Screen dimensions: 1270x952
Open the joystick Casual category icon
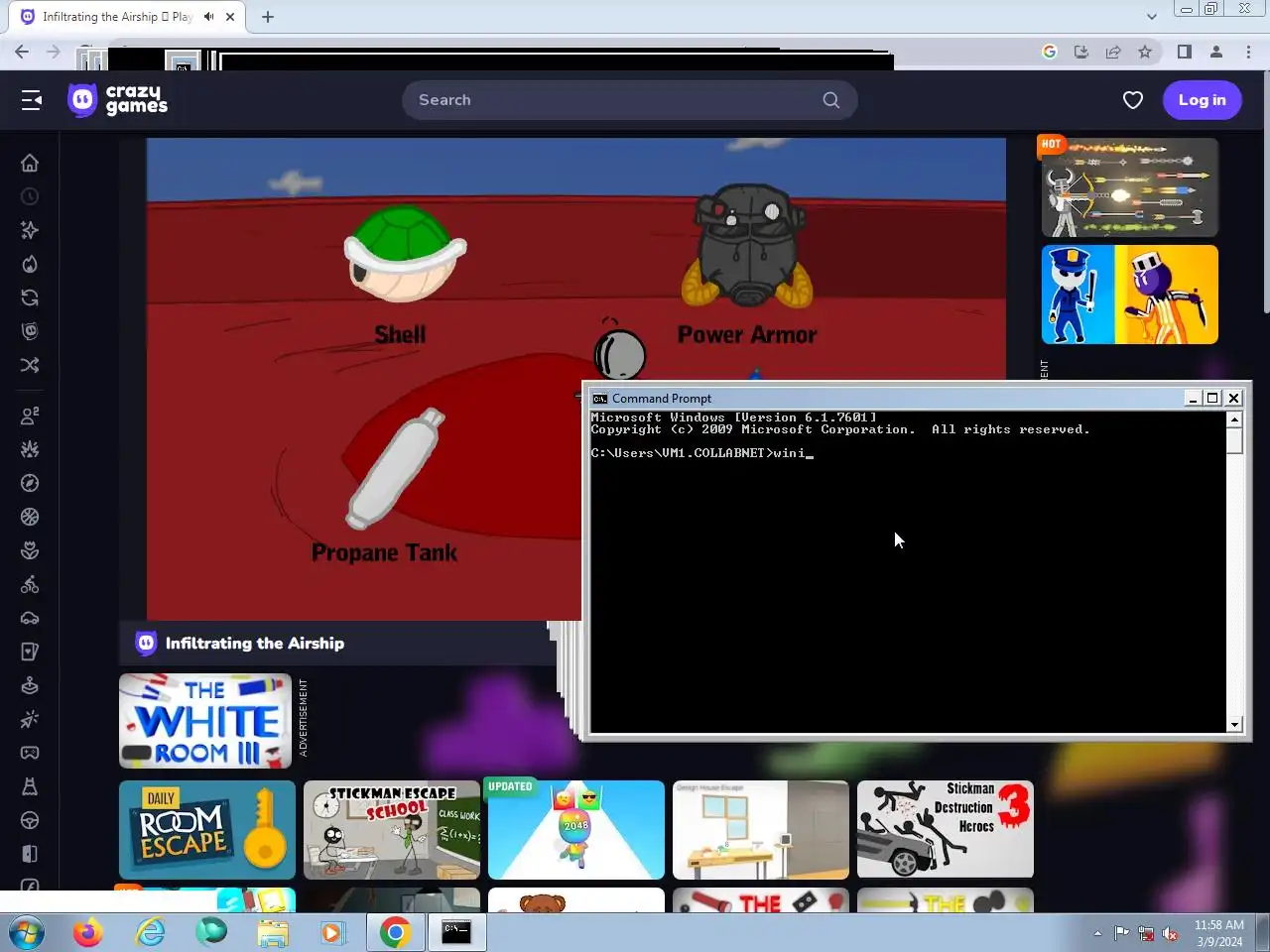tap(30, 685)
